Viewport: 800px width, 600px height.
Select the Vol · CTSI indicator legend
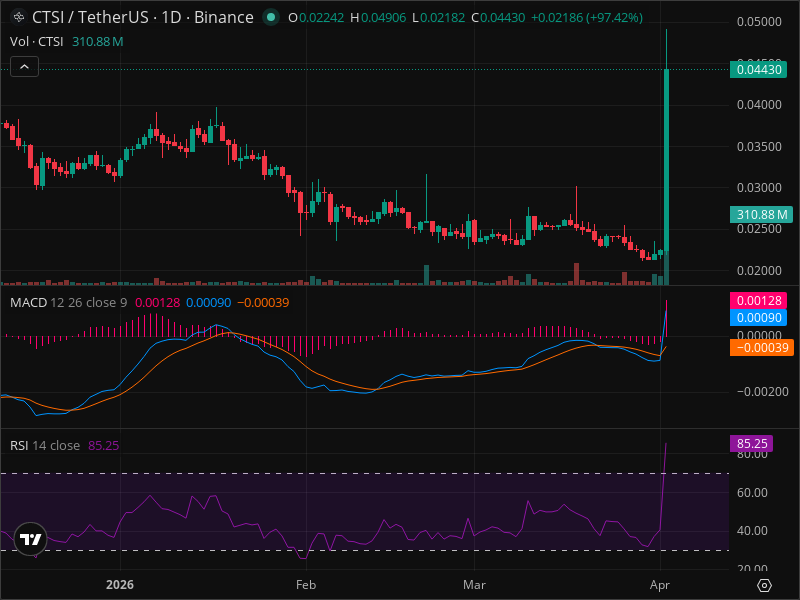point(37,42)
